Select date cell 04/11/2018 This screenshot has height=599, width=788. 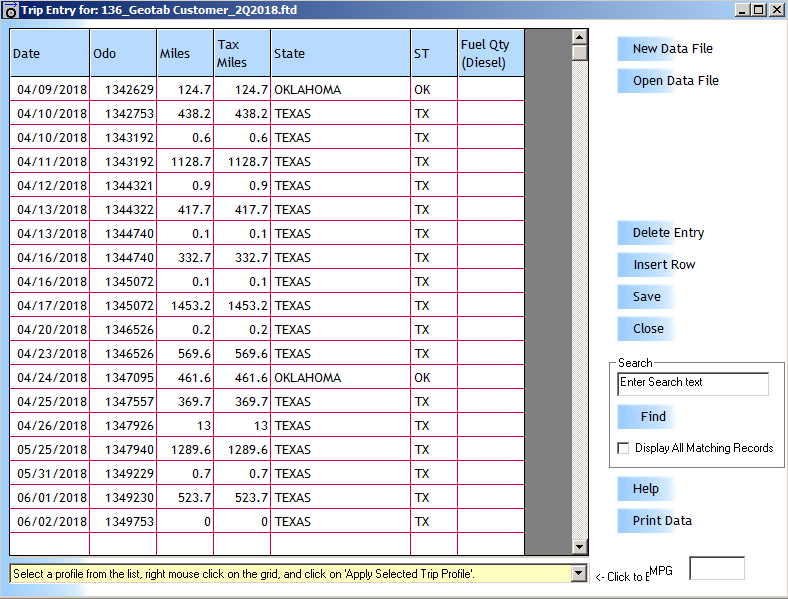[50, 162]
